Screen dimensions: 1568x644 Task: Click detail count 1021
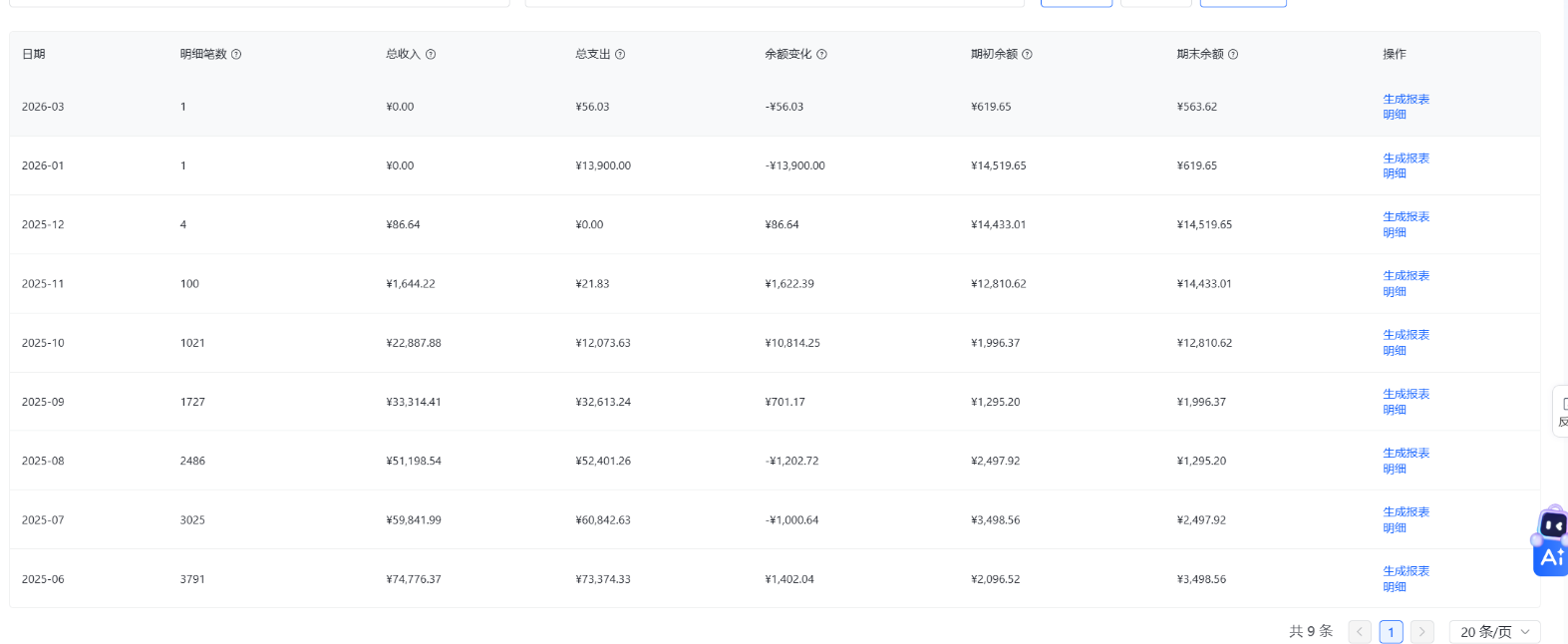pyautogui.click(x=192, y=343)
